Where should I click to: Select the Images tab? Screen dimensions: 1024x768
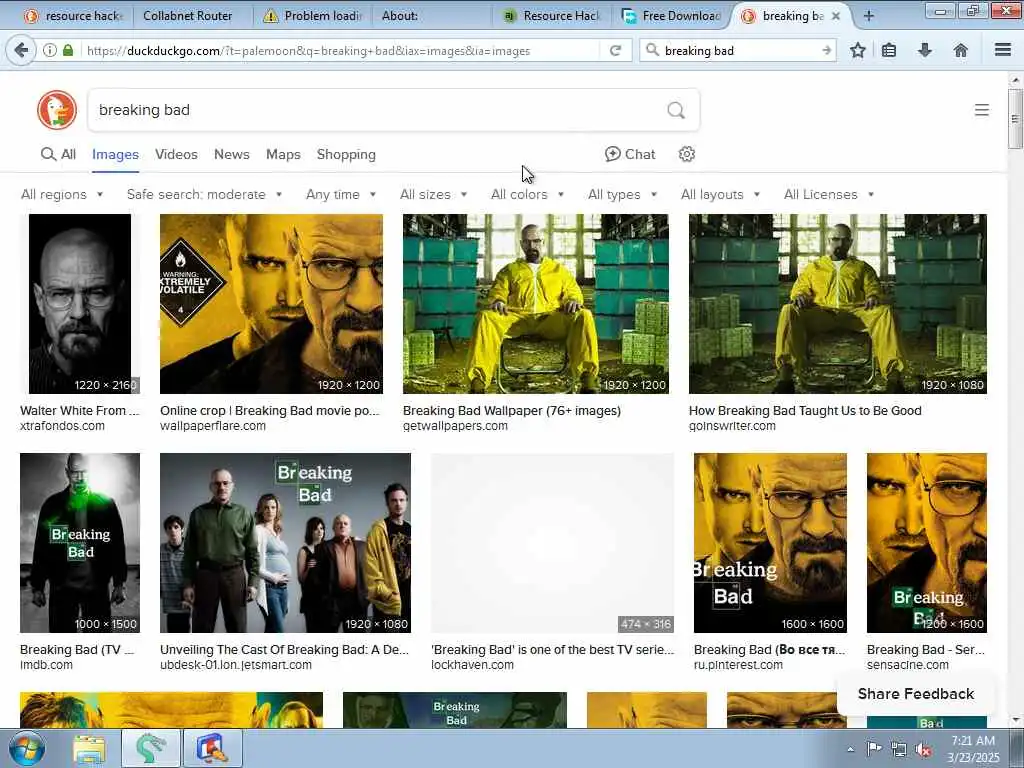click(115, 155)
